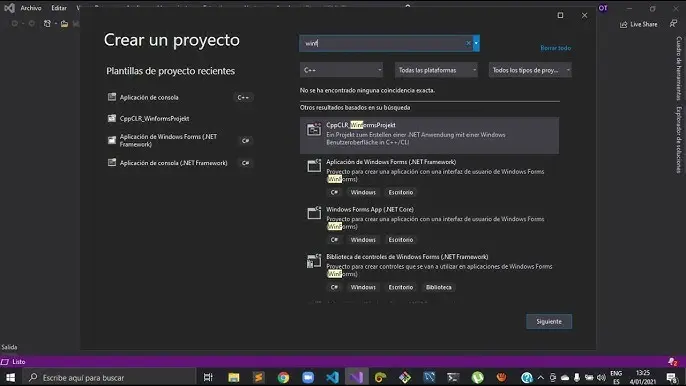Screen dimensions: 686x386
Task: Open recent Aplicación de consola (.NET Framework)
Action: click(180, 163)
